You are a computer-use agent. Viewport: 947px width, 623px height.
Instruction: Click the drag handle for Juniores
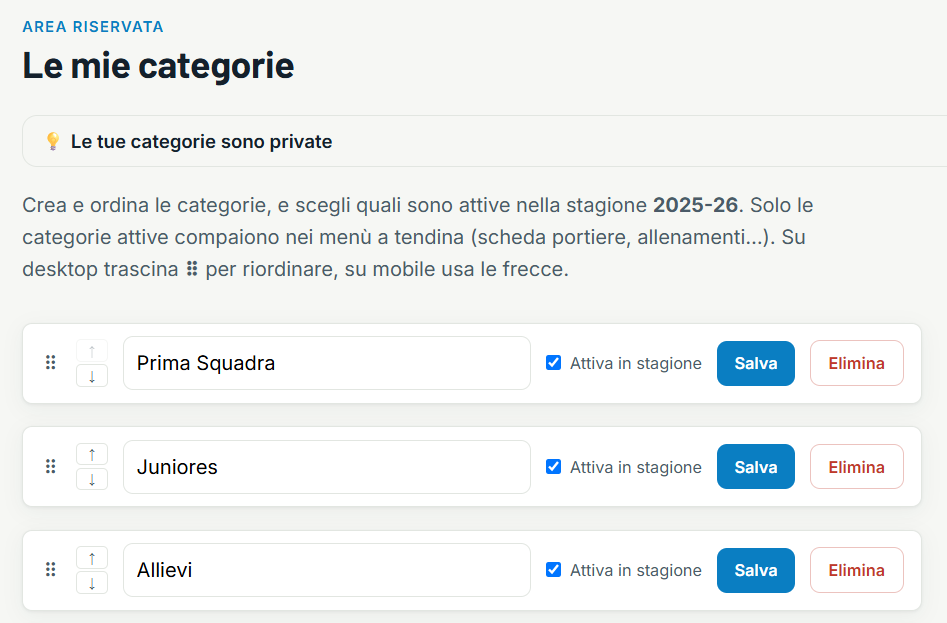pos(51,467)
